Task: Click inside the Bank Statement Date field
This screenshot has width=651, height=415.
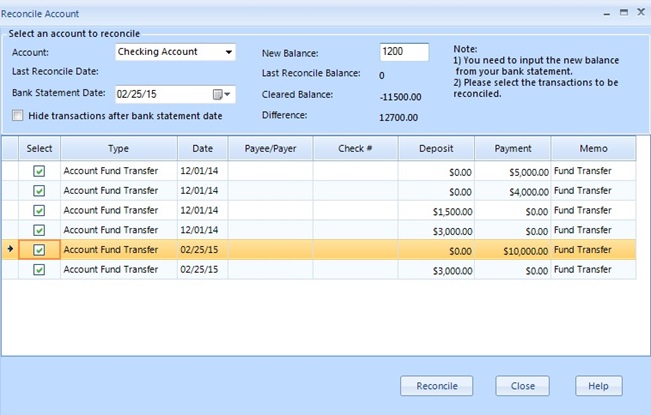Action: [x=160, y=95]
